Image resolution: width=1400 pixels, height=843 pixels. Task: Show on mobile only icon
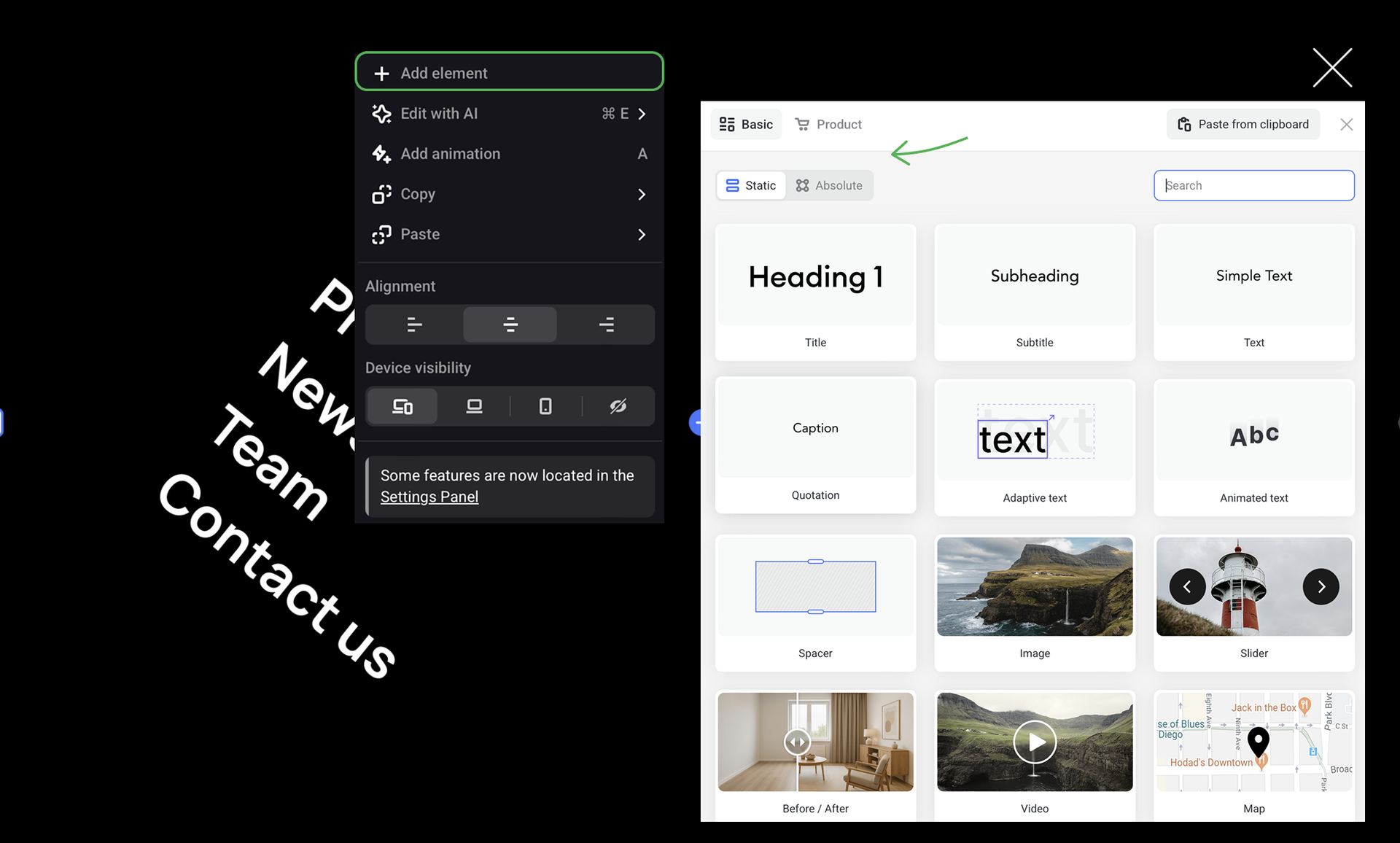click(545, 406)
